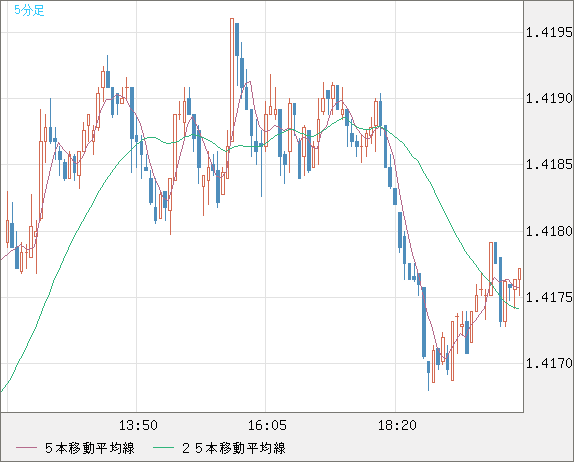Click the 1.4180 price axis label
This screenshot has height=462, width=574.
[x=549, y=231]
